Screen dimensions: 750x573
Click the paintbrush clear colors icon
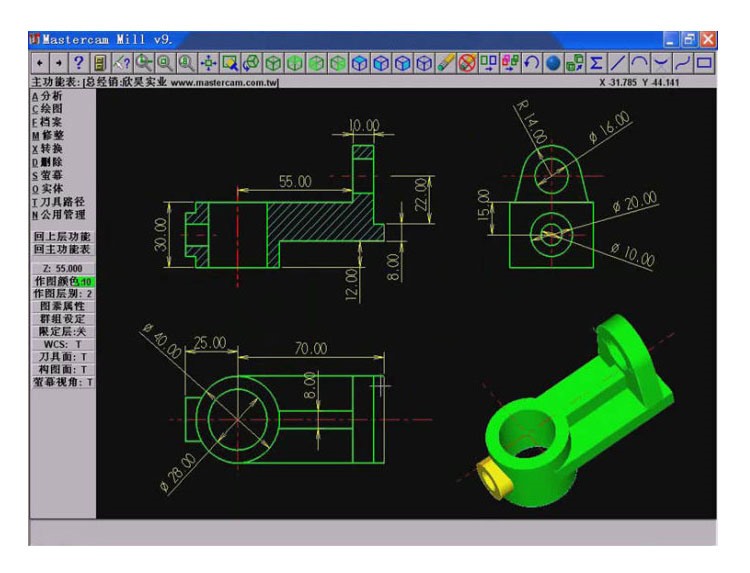pyautogui.click(x=446, y=63)
